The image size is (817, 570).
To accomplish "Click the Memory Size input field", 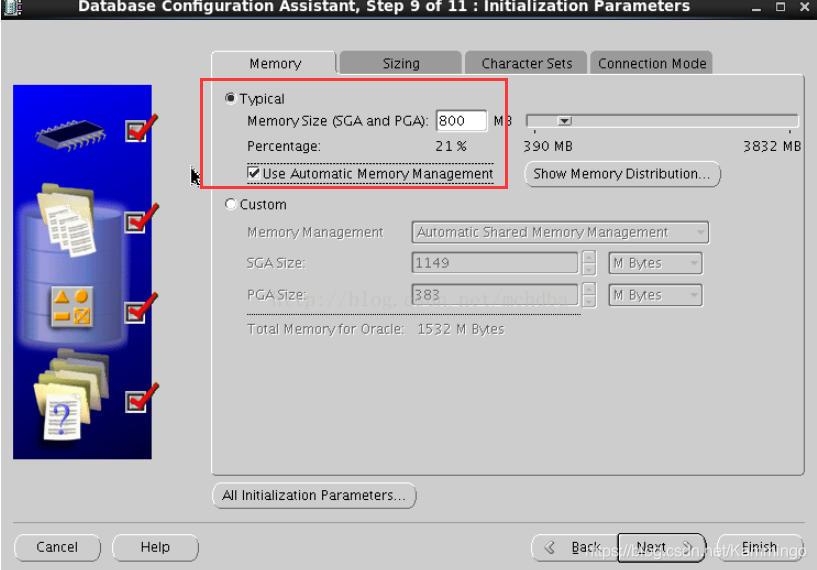I will (461, 121).
